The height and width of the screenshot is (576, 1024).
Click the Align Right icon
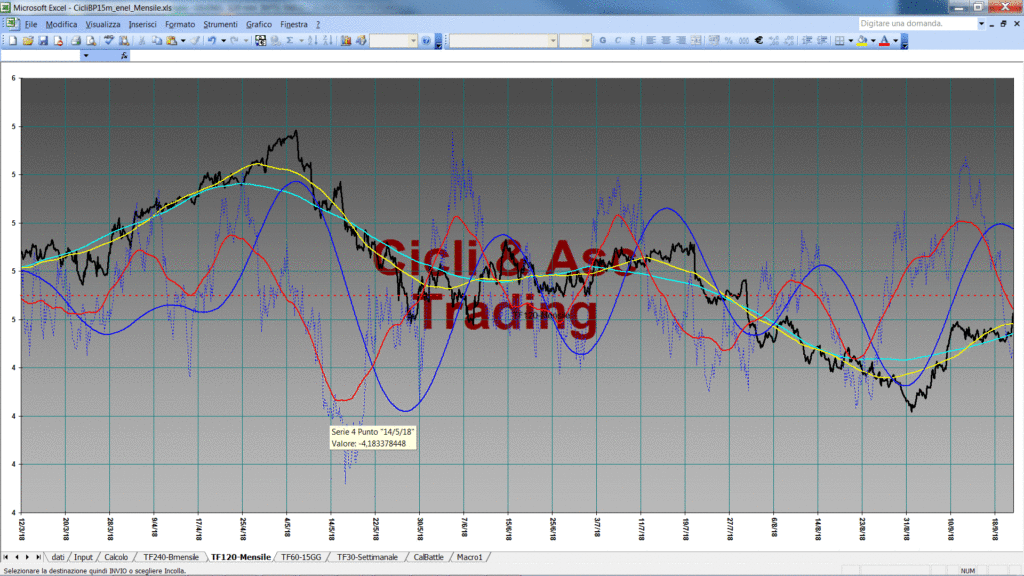680,40
